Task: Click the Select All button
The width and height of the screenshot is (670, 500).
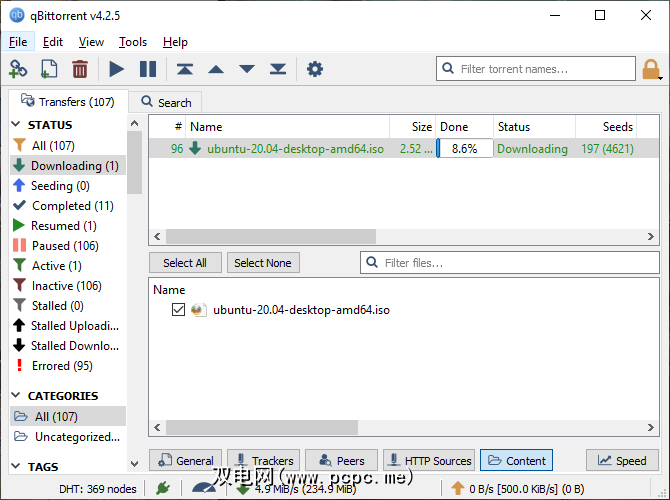Action: (x=185, y=263)
